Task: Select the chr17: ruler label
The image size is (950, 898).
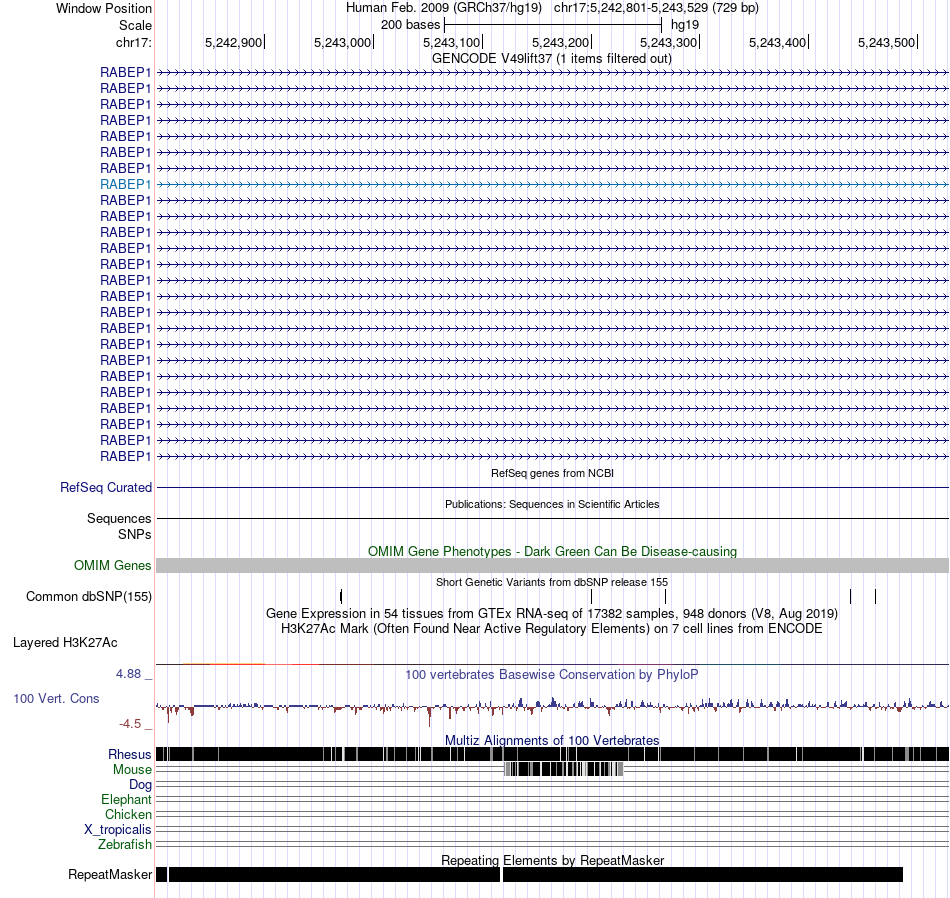Action: point(134,42)
